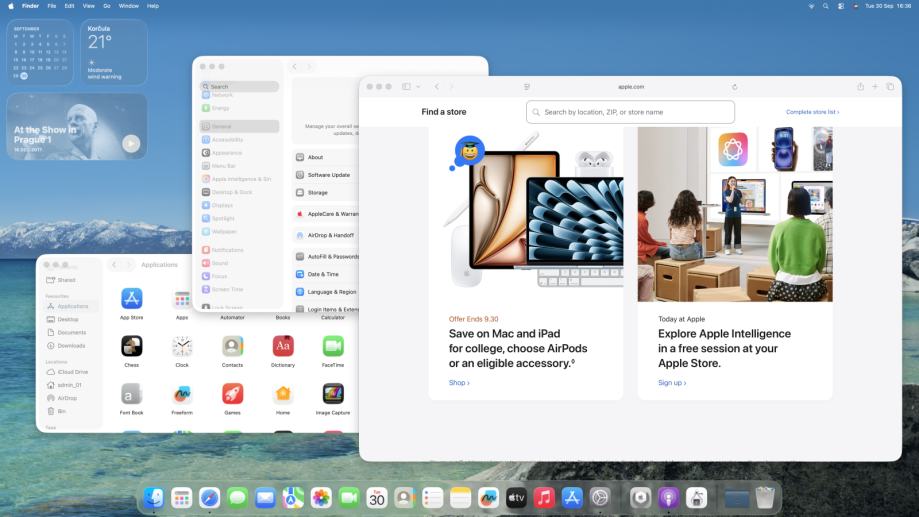This screenshot has width=919, height=517.
Task: Click store search field on apple.com
Action: tap(630, 112)
